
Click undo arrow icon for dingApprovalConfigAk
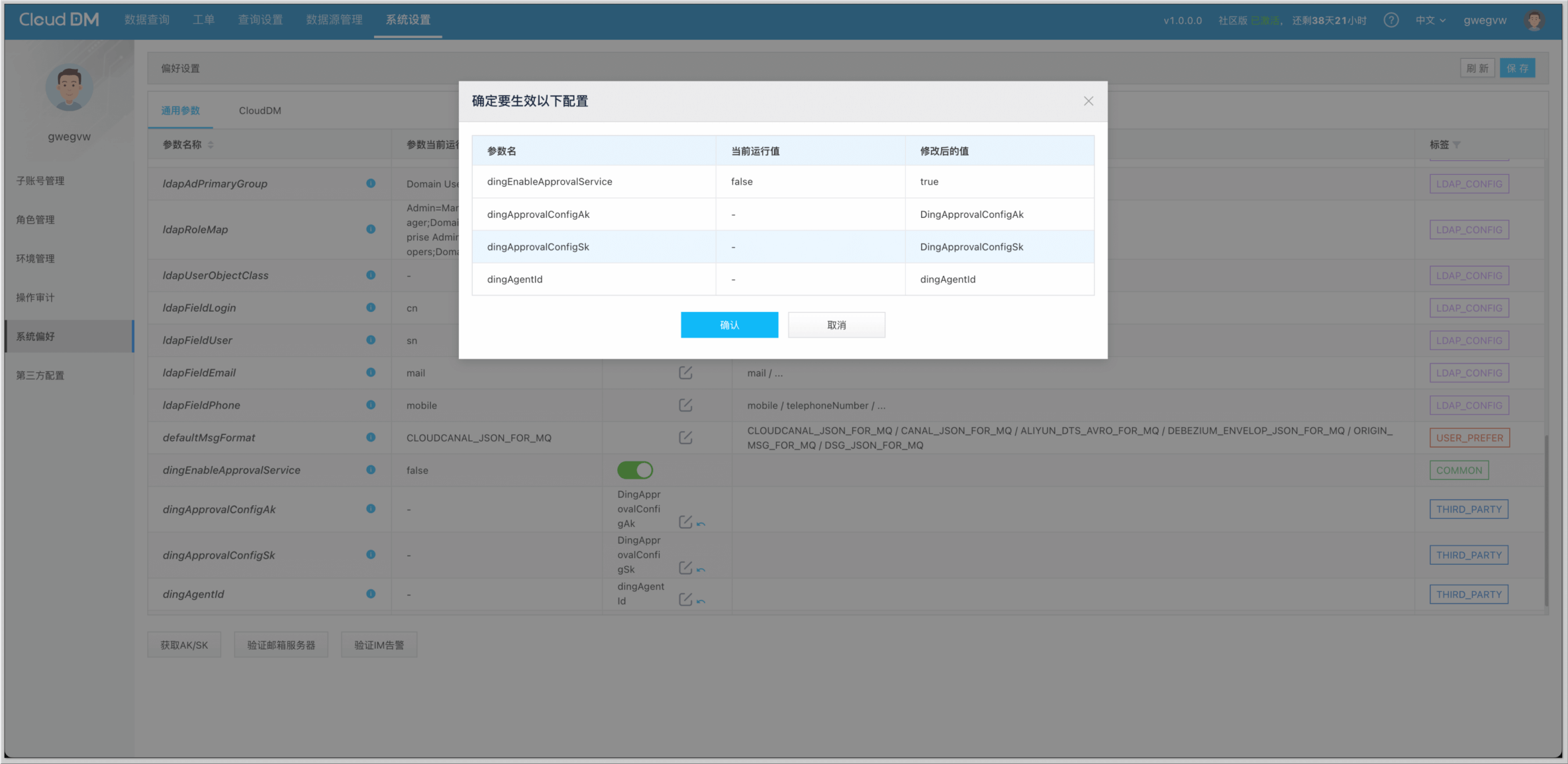(x=701, y=524)
